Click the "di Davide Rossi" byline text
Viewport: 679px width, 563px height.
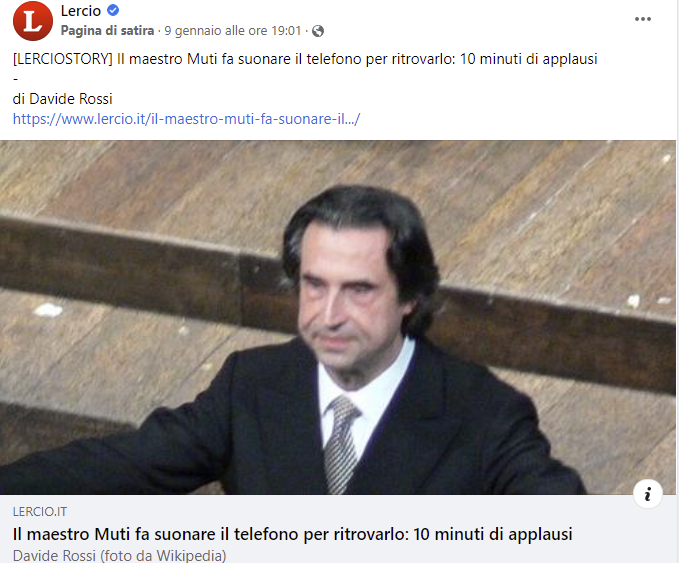(x=62, y=99)
